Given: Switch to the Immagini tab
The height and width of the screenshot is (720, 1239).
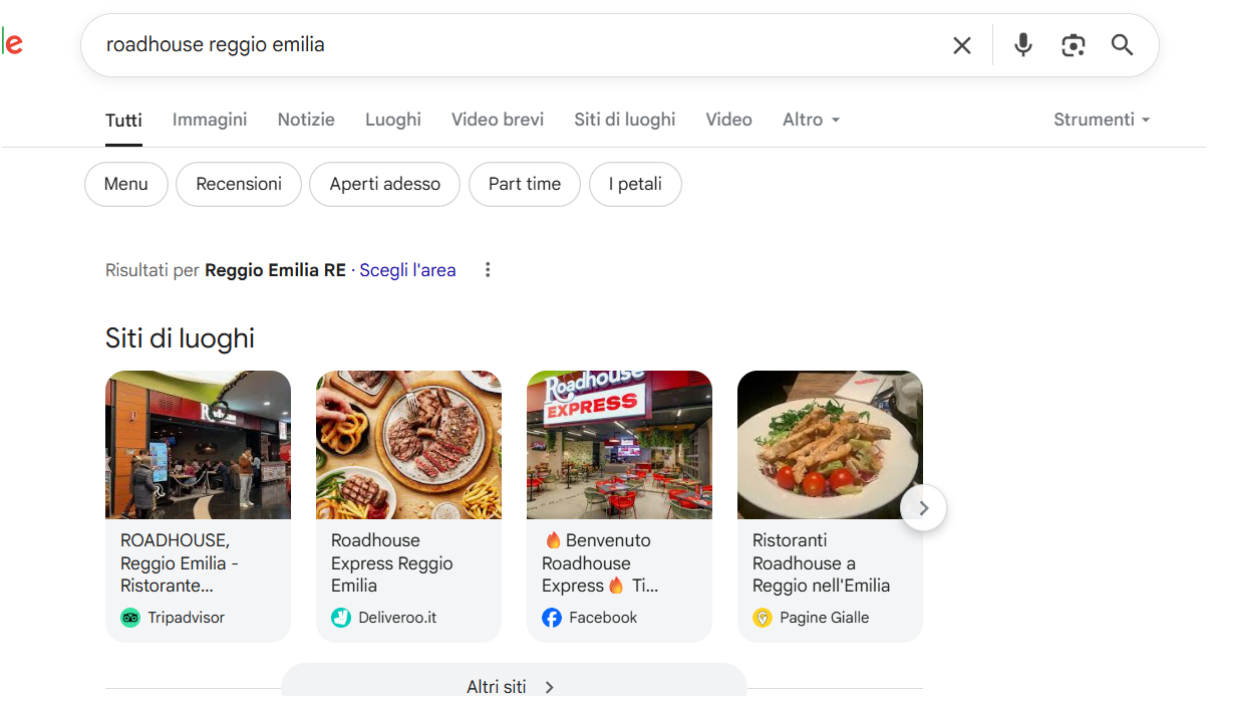Looking at the screenshot, I should point(209,120).
